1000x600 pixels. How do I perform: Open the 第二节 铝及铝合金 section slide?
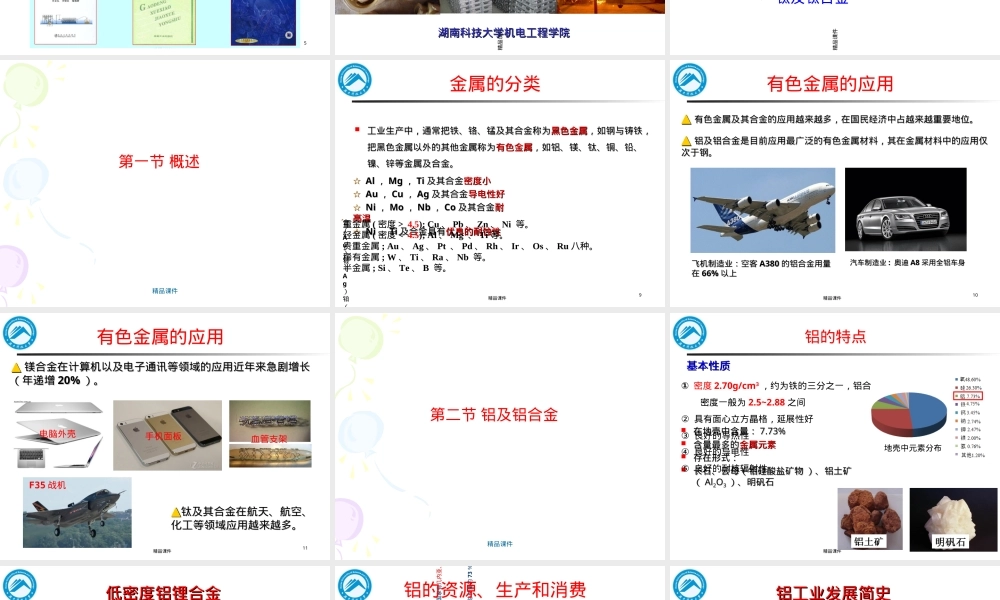click(x=499, y=436)
